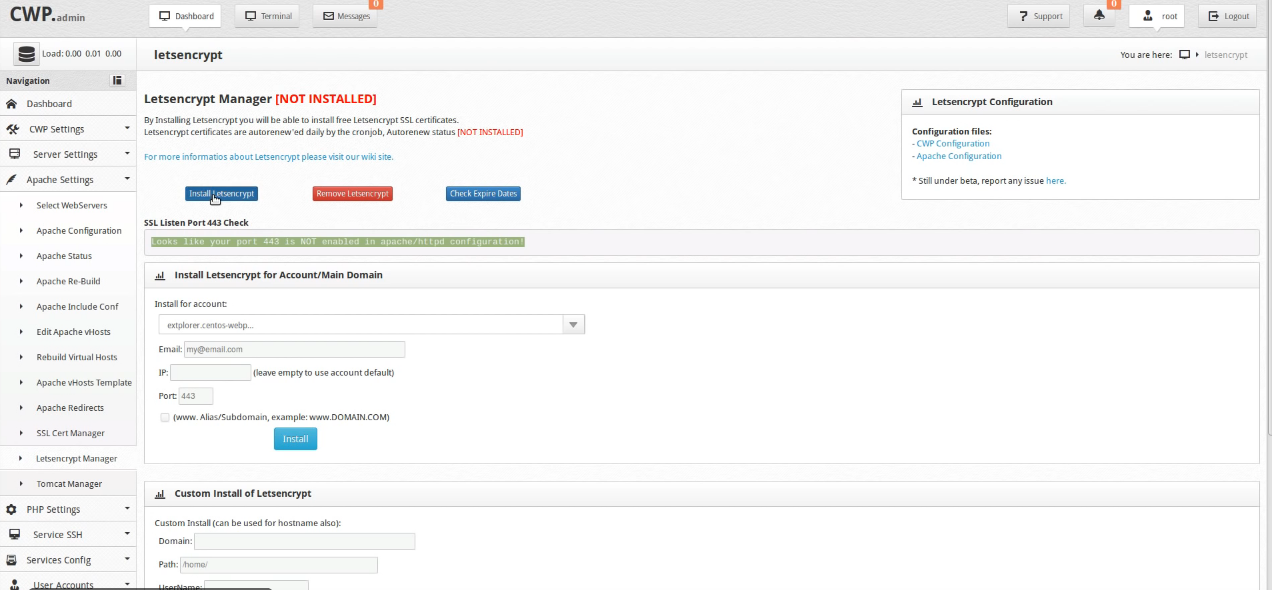1272x590 pixels.
Task: Enable the www Alias/Subdomain checkbox
Action: 165,417
